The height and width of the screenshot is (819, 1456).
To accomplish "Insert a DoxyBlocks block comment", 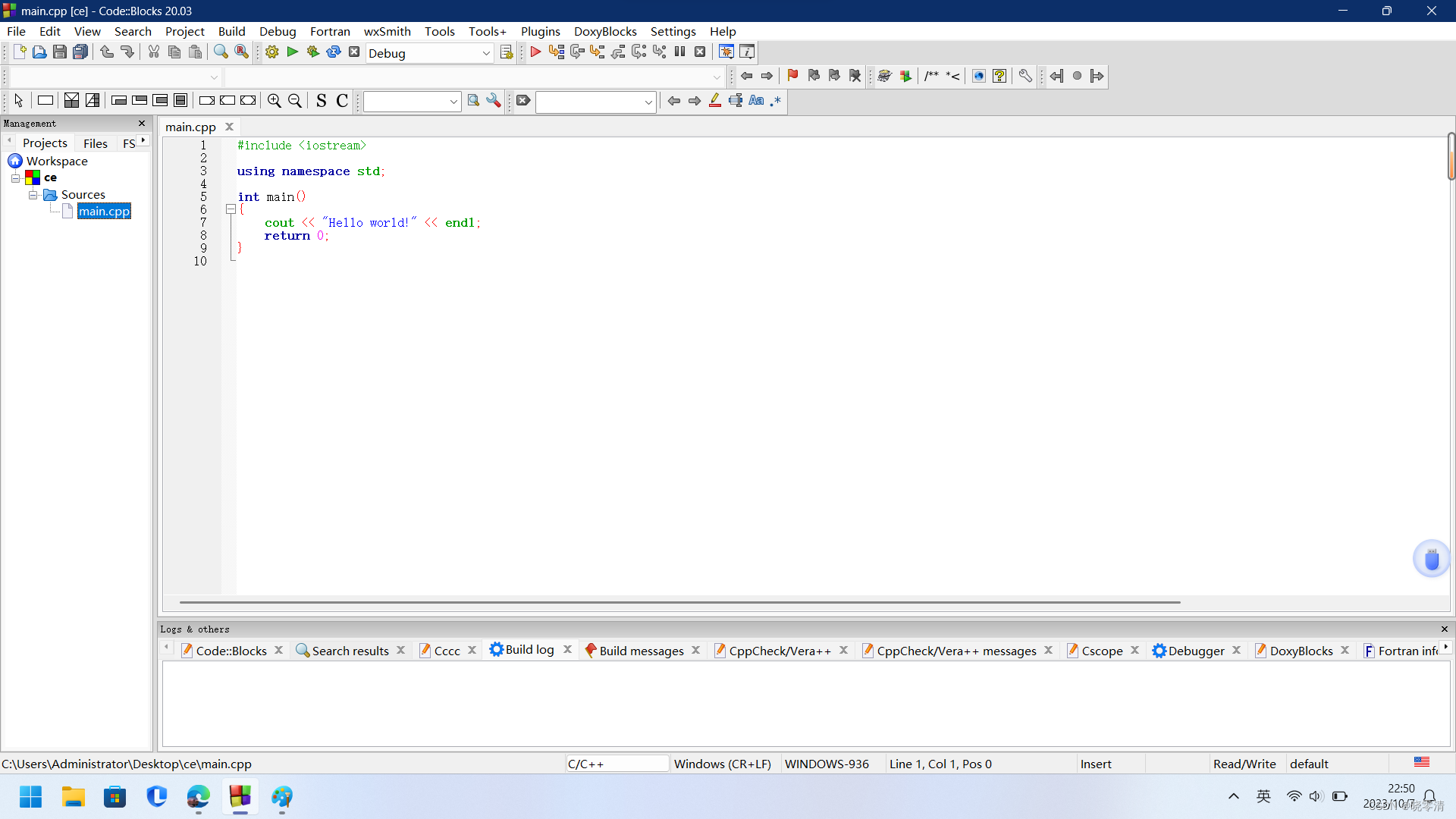I will 932,76.
